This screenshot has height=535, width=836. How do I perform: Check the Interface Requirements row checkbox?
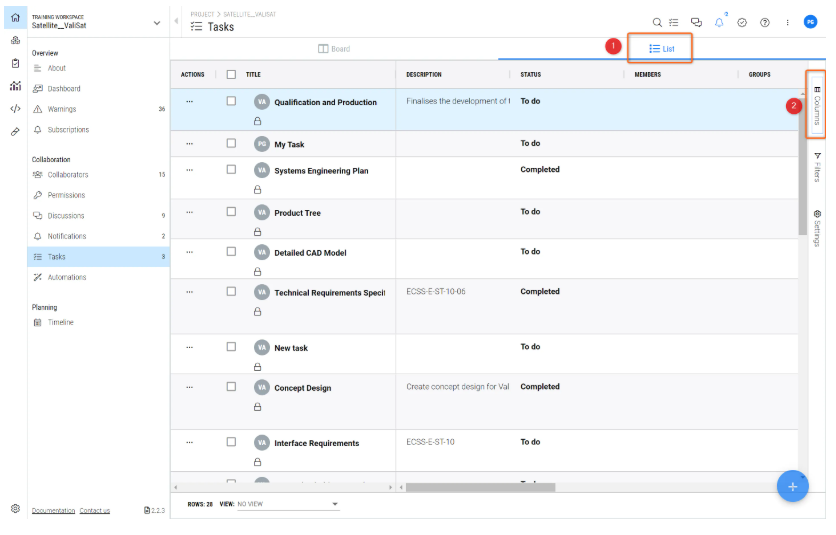[231, 442]
